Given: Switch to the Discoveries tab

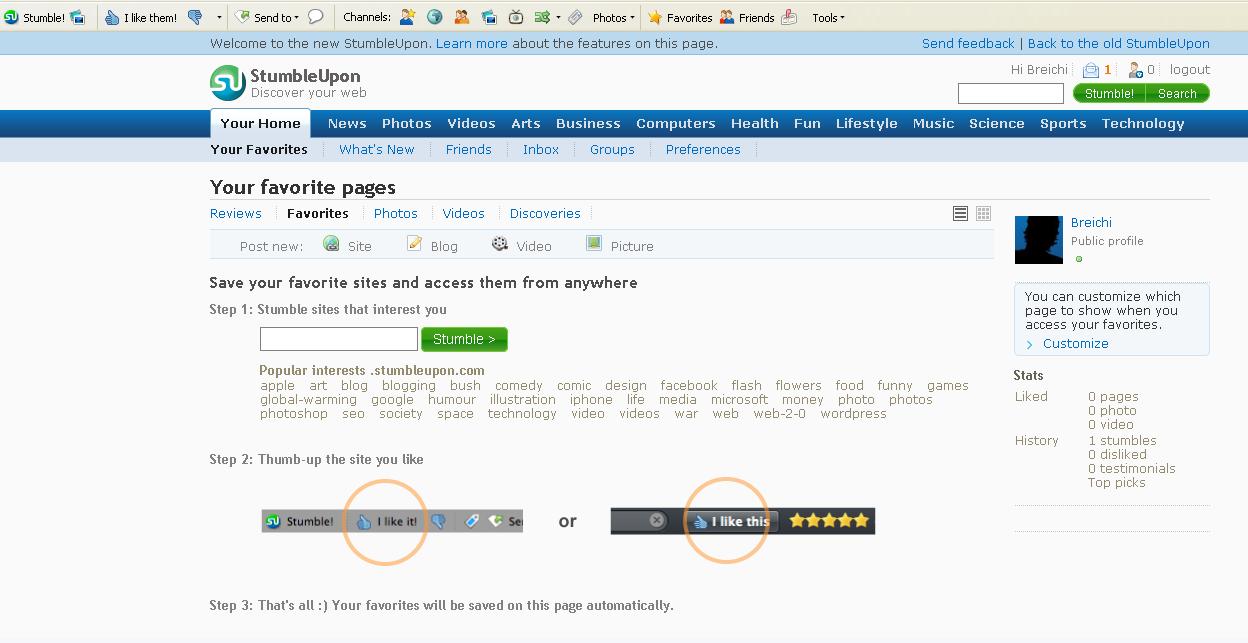Looking at the screenshot, I should pyautogui.click(x=545, y=214).
